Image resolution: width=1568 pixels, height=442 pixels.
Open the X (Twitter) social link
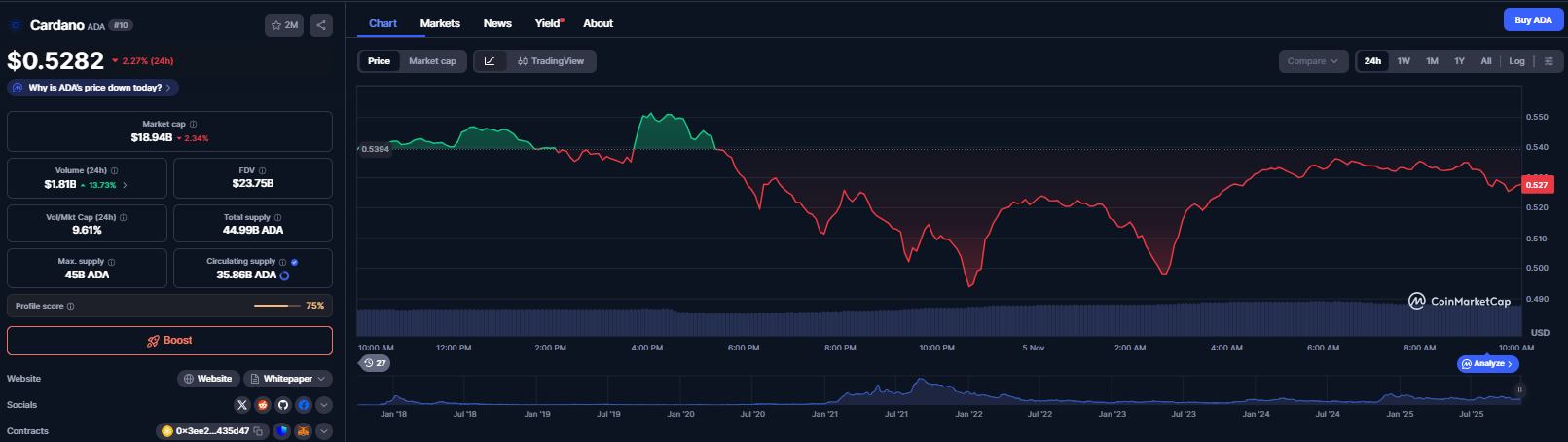(242, 405)
